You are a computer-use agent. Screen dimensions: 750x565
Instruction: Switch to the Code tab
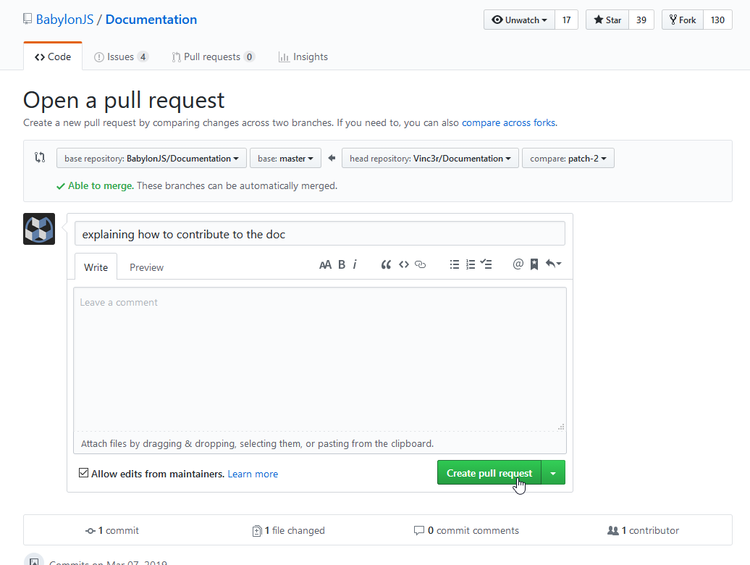[x=53, y=56]
